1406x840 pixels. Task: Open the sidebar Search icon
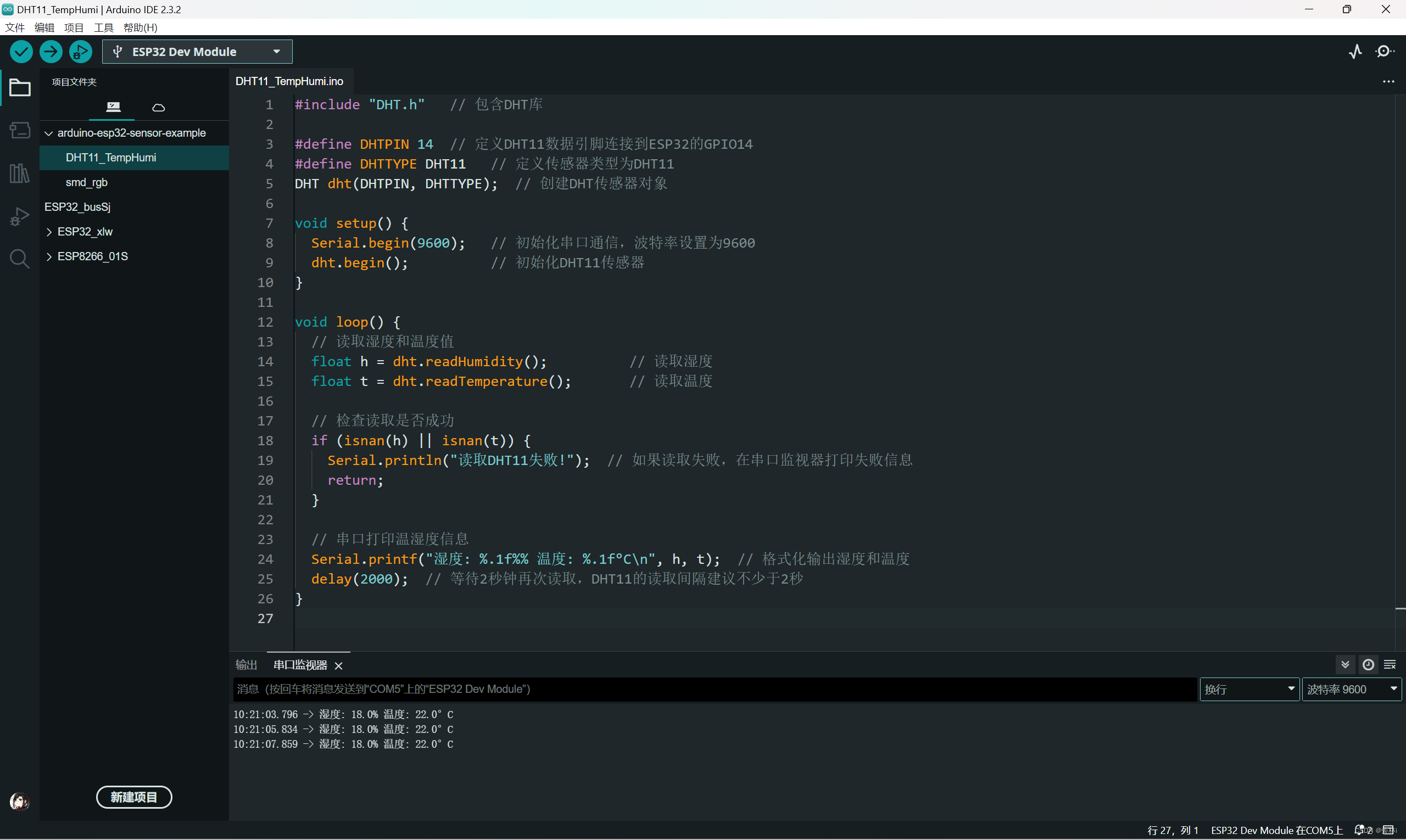click(x=20, y=259)
